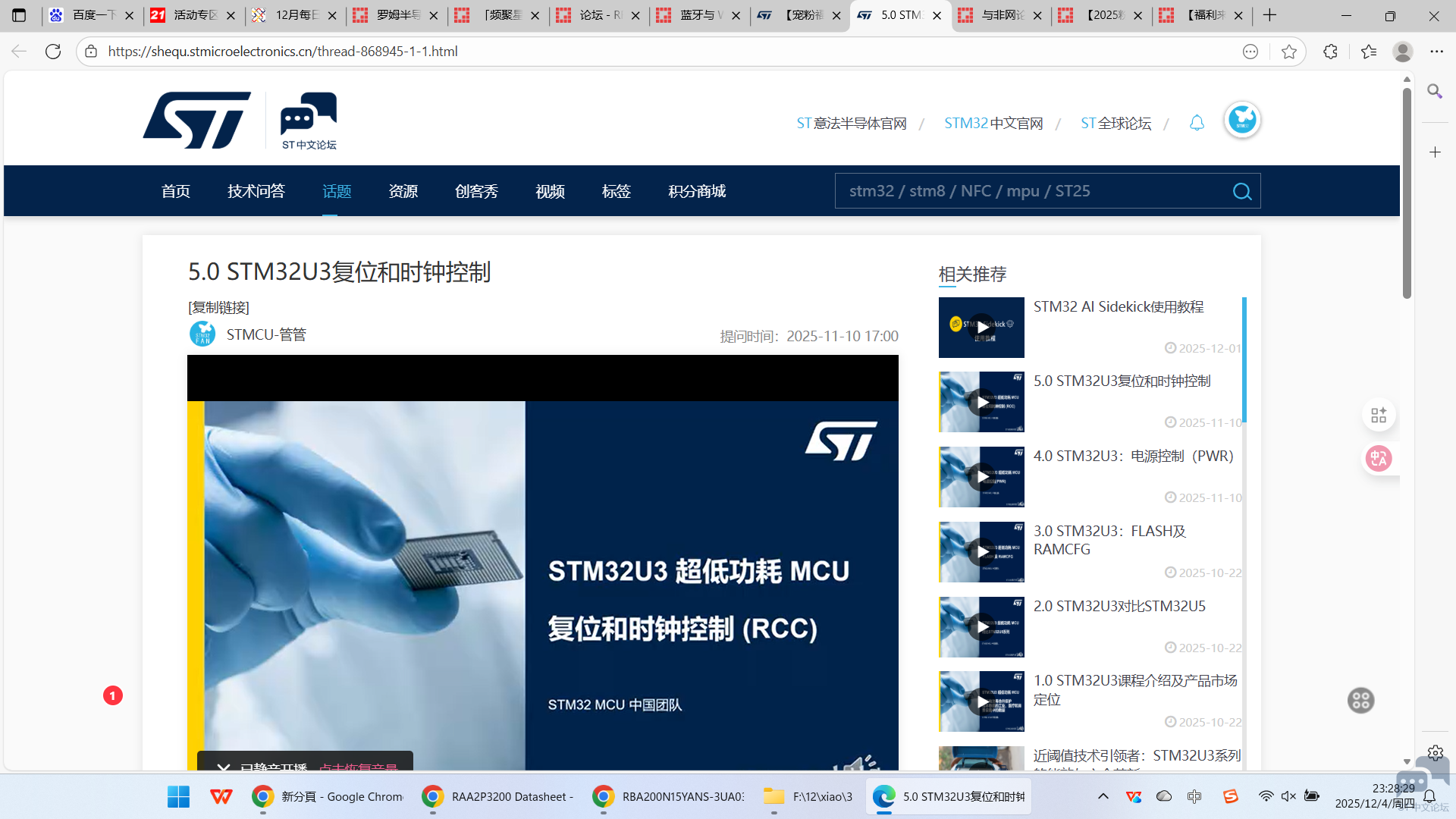This screenshot has height=819, width=1456.
Task: Play thumbnail of 1.0 STM32U3课程介绍 video
Action: tap(981, 701)
